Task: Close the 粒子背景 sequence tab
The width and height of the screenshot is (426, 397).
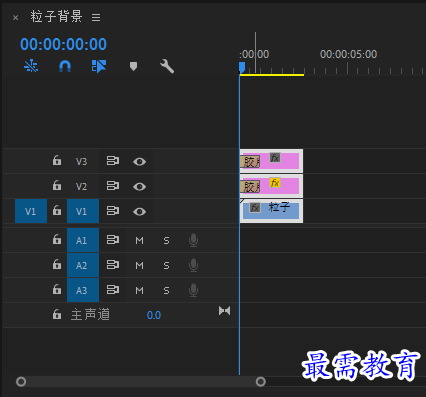Action: (15, 17)
